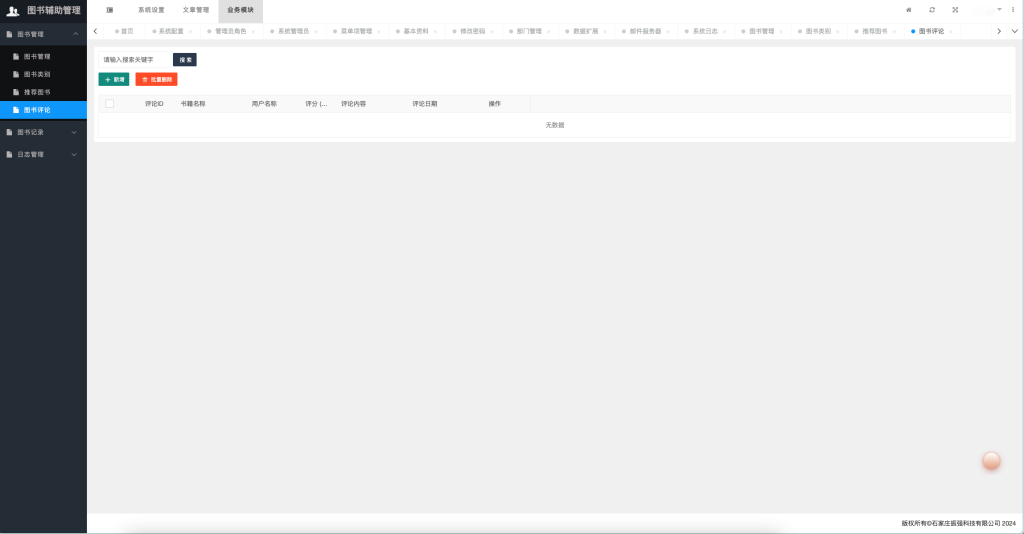The width and height of the screenshot is (1024, 534).
Task: Click the orange floating circle button
Action: (x=991, y=460)
